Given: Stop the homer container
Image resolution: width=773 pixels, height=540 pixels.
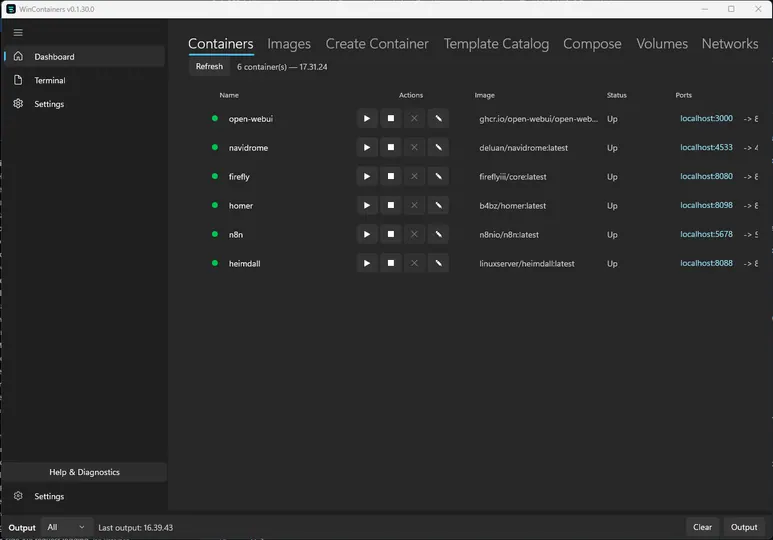Looking at the screenshot, I should (x=390, y=205).
